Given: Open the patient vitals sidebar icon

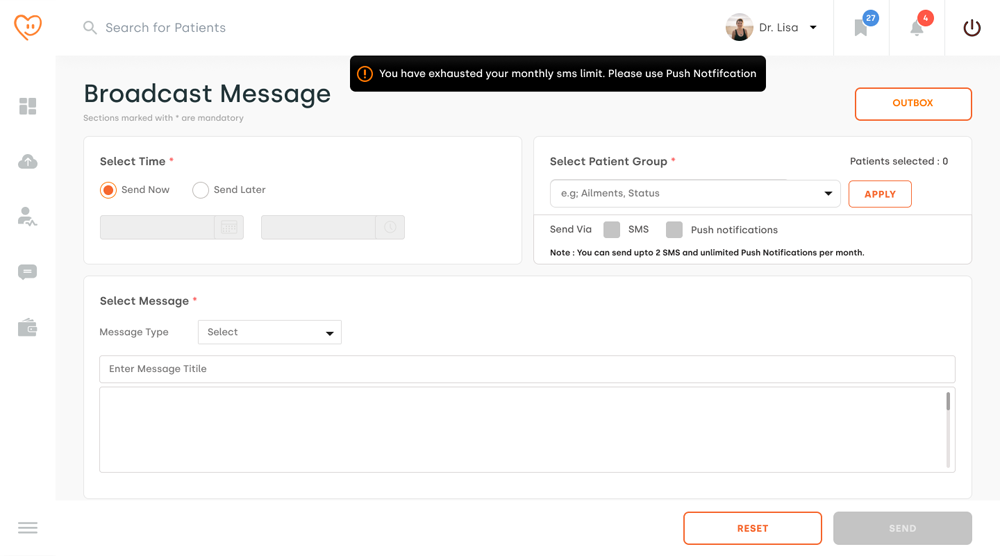Looking at the screenshot, I should [x=28, y=216].
